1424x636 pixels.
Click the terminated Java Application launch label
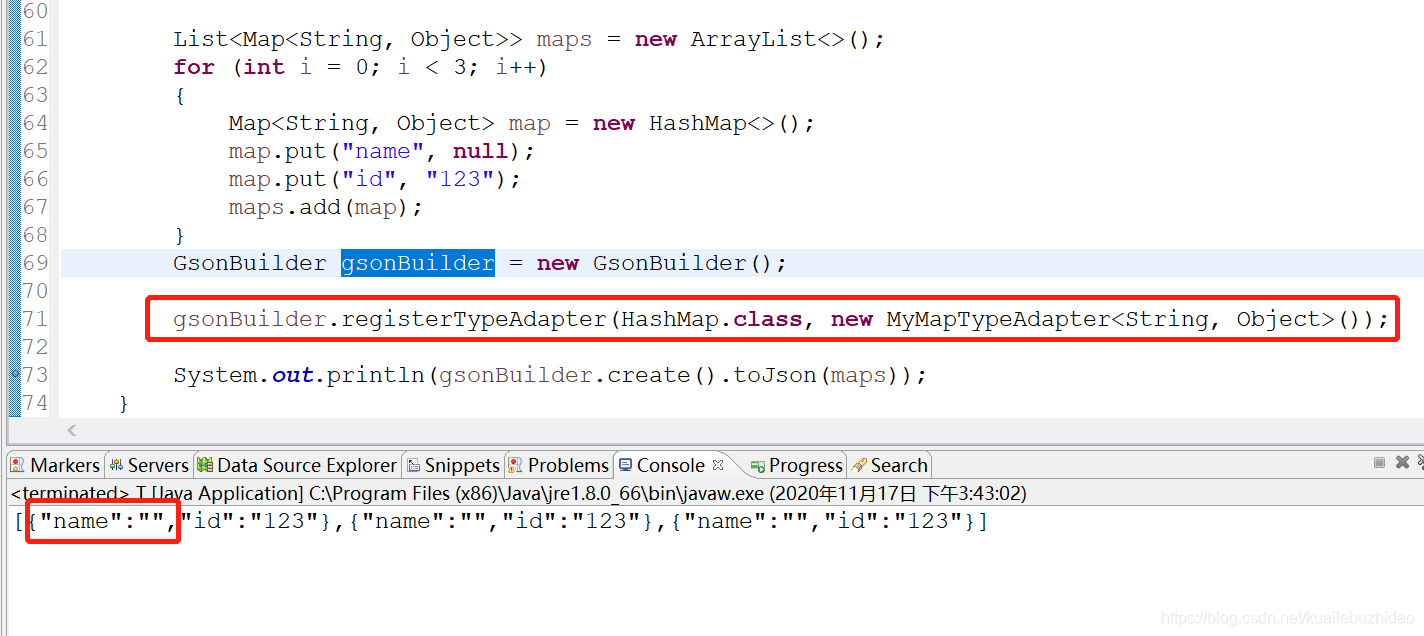coord(157,493)
